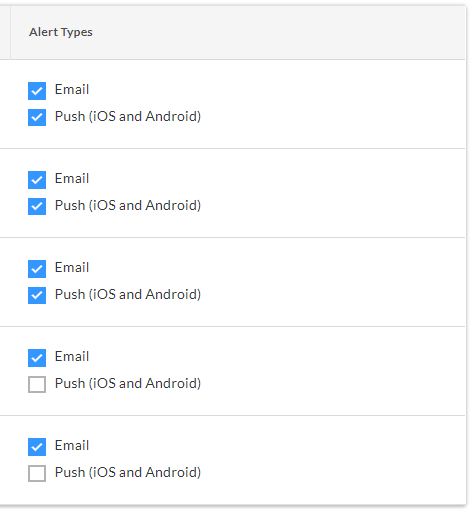
Task: Toggle off the third row's Push checkbox
Action: click(37, 295)
